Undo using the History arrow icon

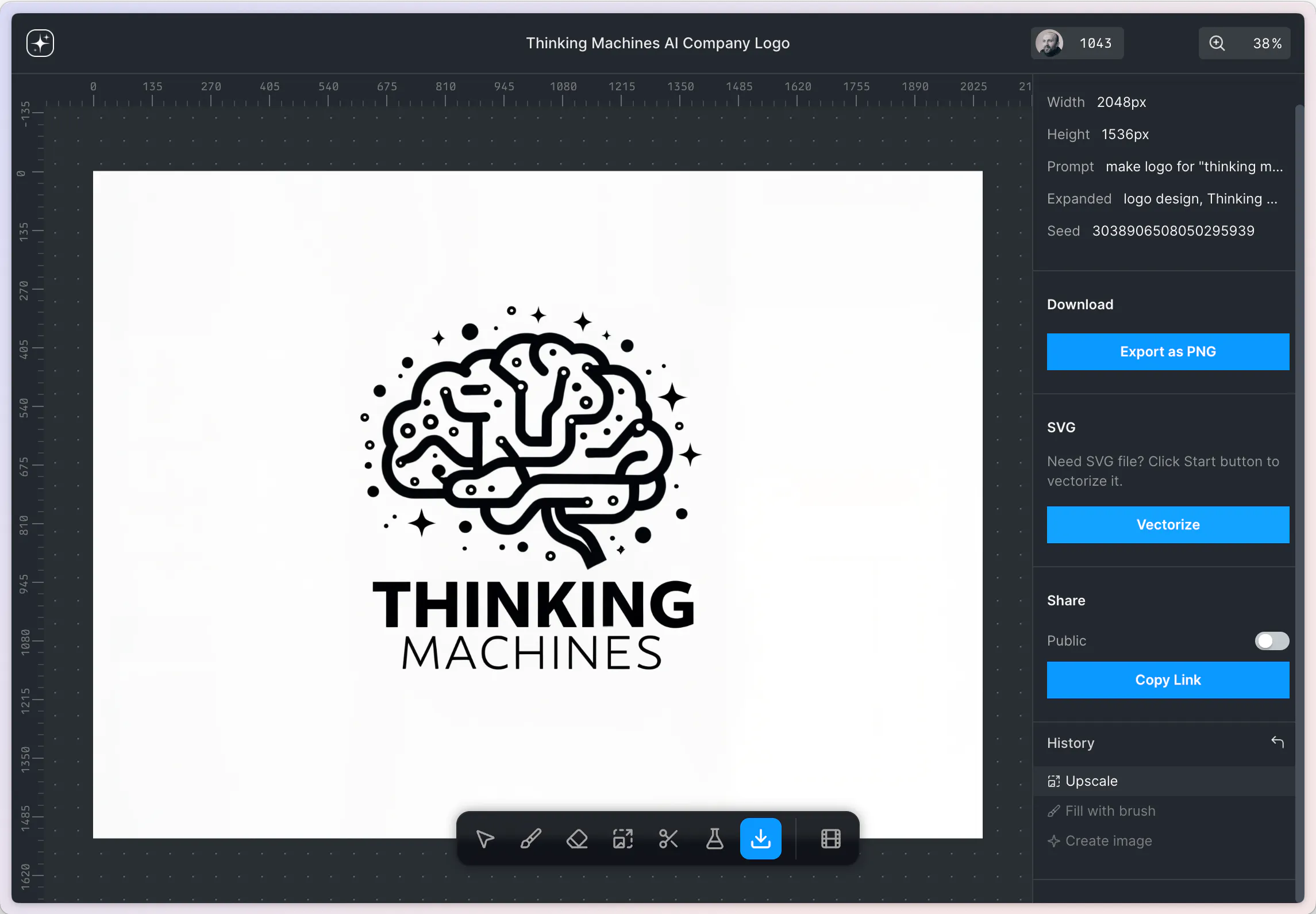click(x=1277, y=742)
